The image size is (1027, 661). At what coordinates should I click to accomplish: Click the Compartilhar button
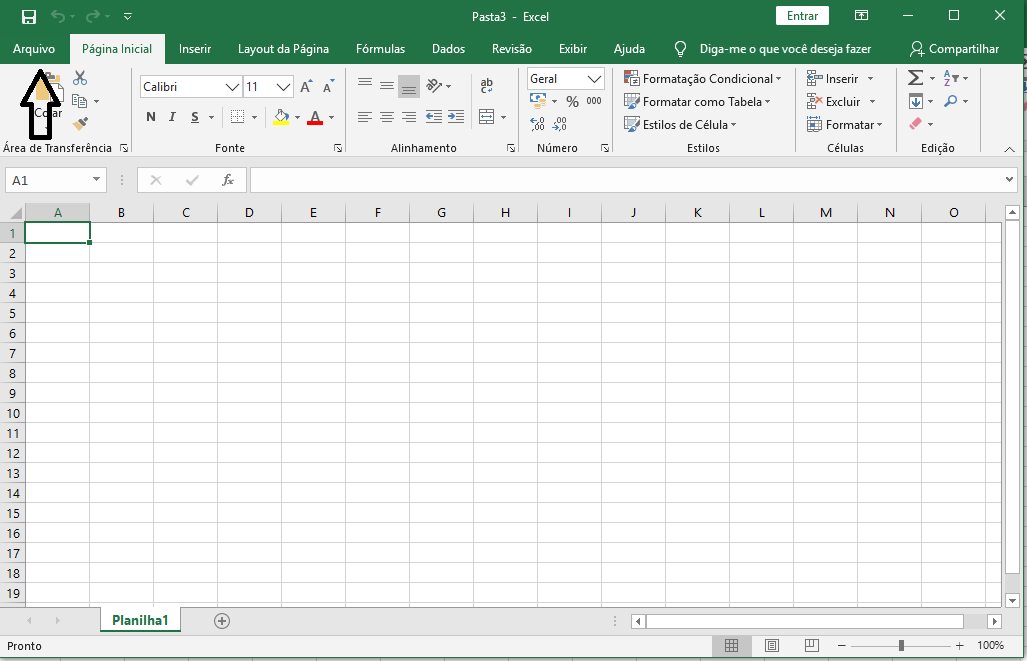pos(954,49)
